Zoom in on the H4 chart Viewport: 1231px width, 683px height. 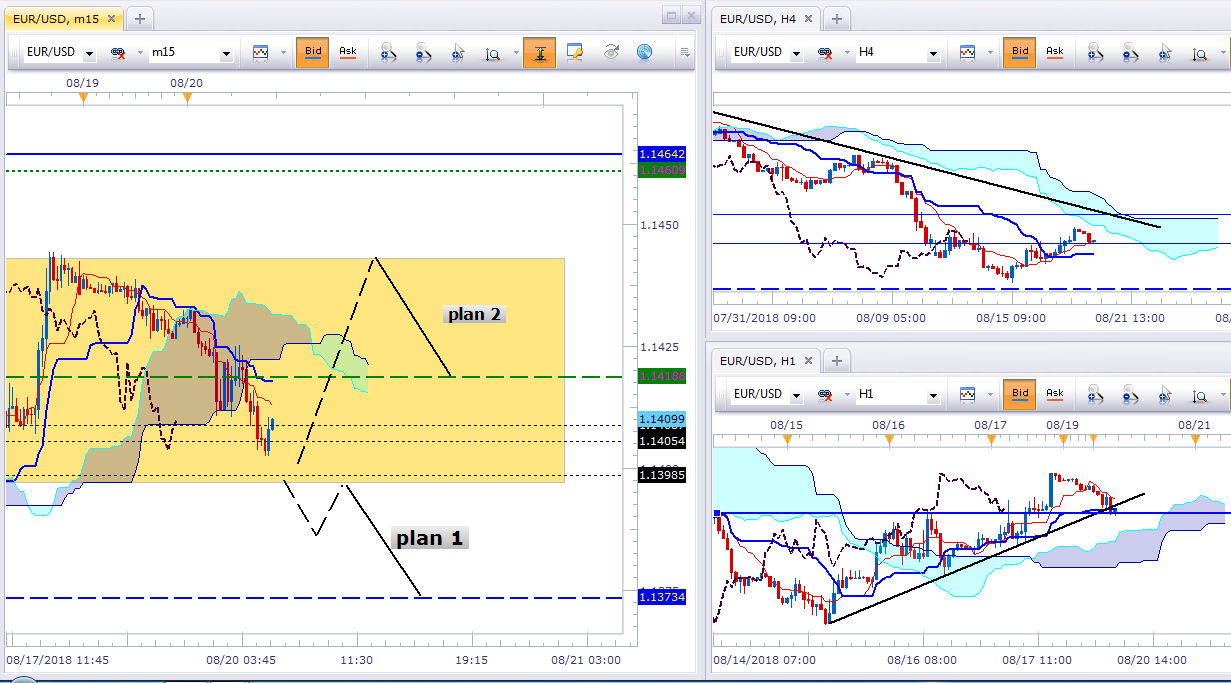[1095, 52]
